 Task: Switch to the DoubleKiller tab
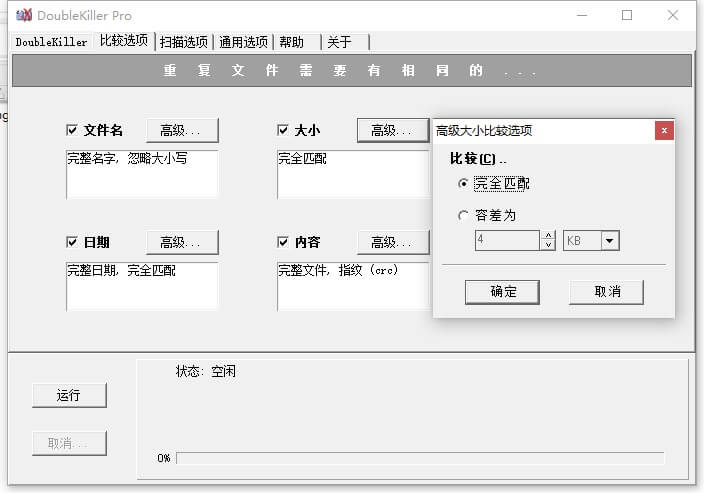(x=51, y=42)
